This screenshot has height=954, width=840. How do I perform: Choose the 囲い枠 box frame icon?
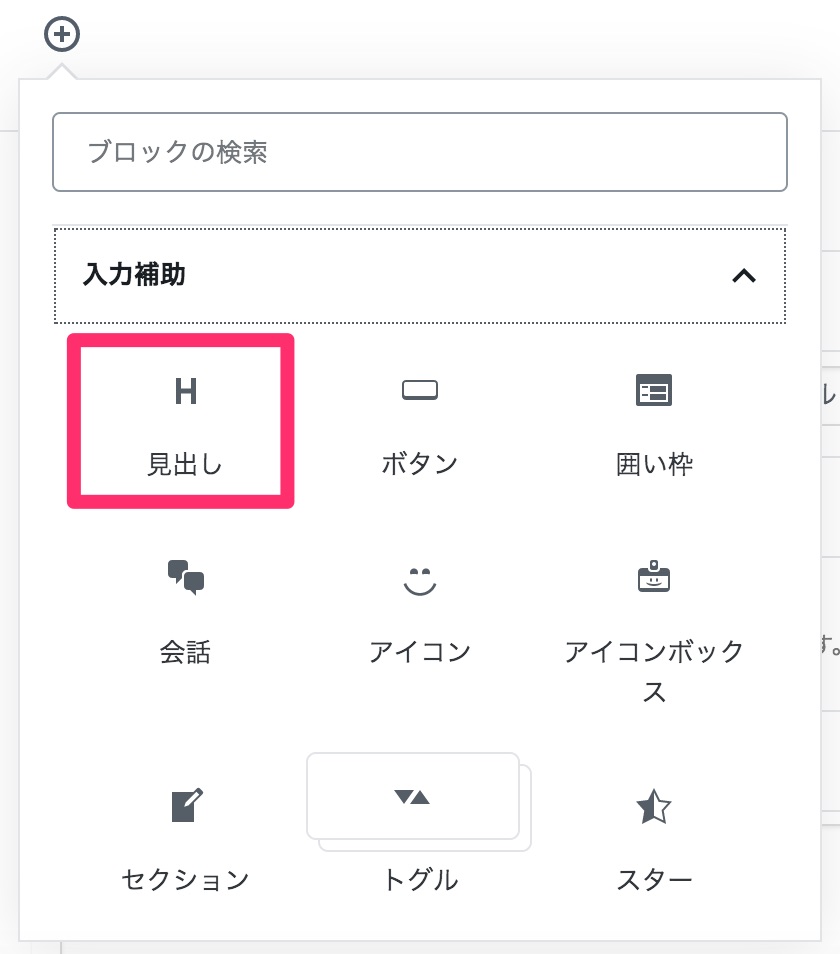[x=654, y=391]
